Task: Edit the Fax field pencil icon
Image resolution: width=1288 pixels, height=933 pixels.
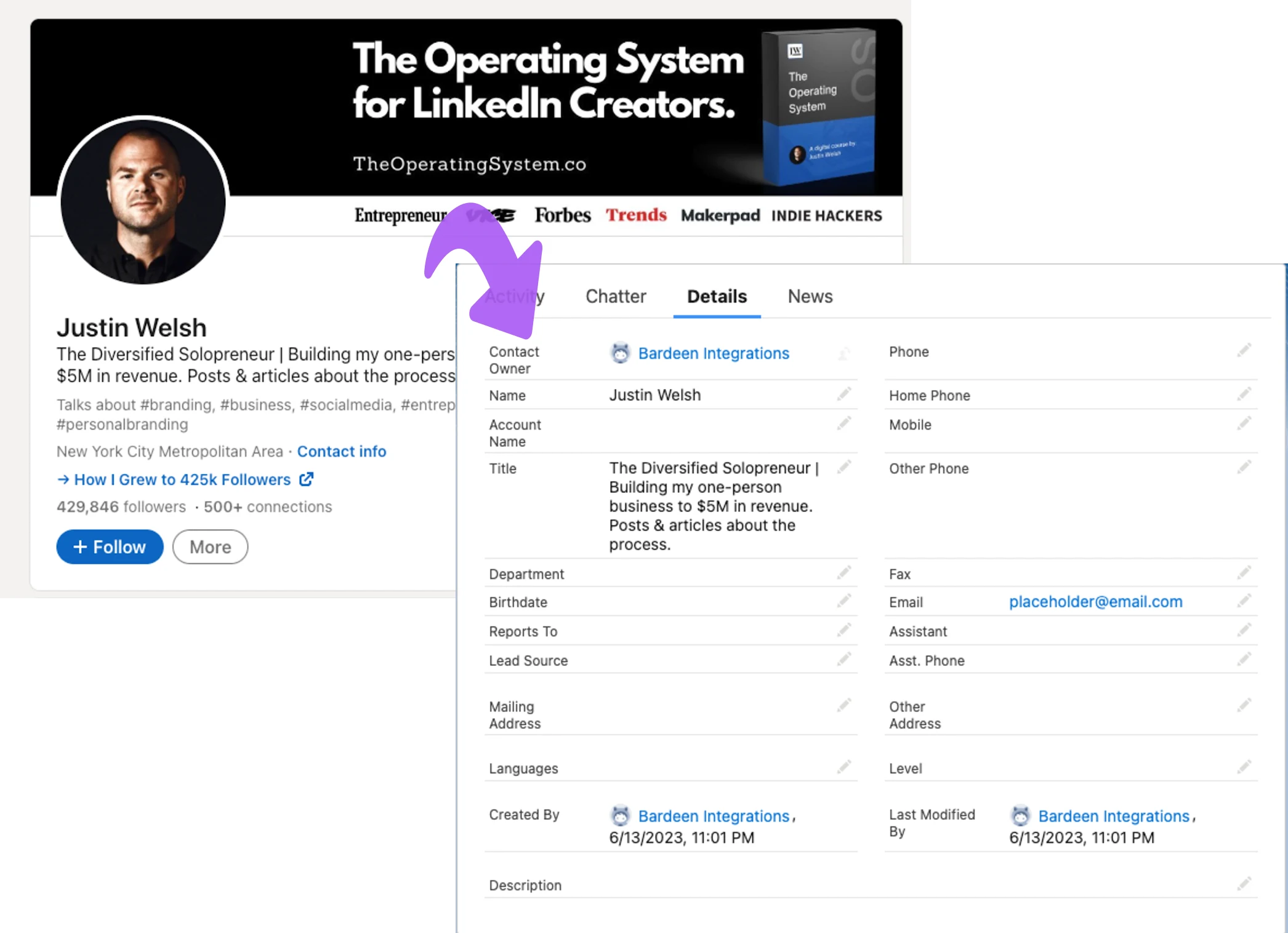Action: click(1244, 572)
